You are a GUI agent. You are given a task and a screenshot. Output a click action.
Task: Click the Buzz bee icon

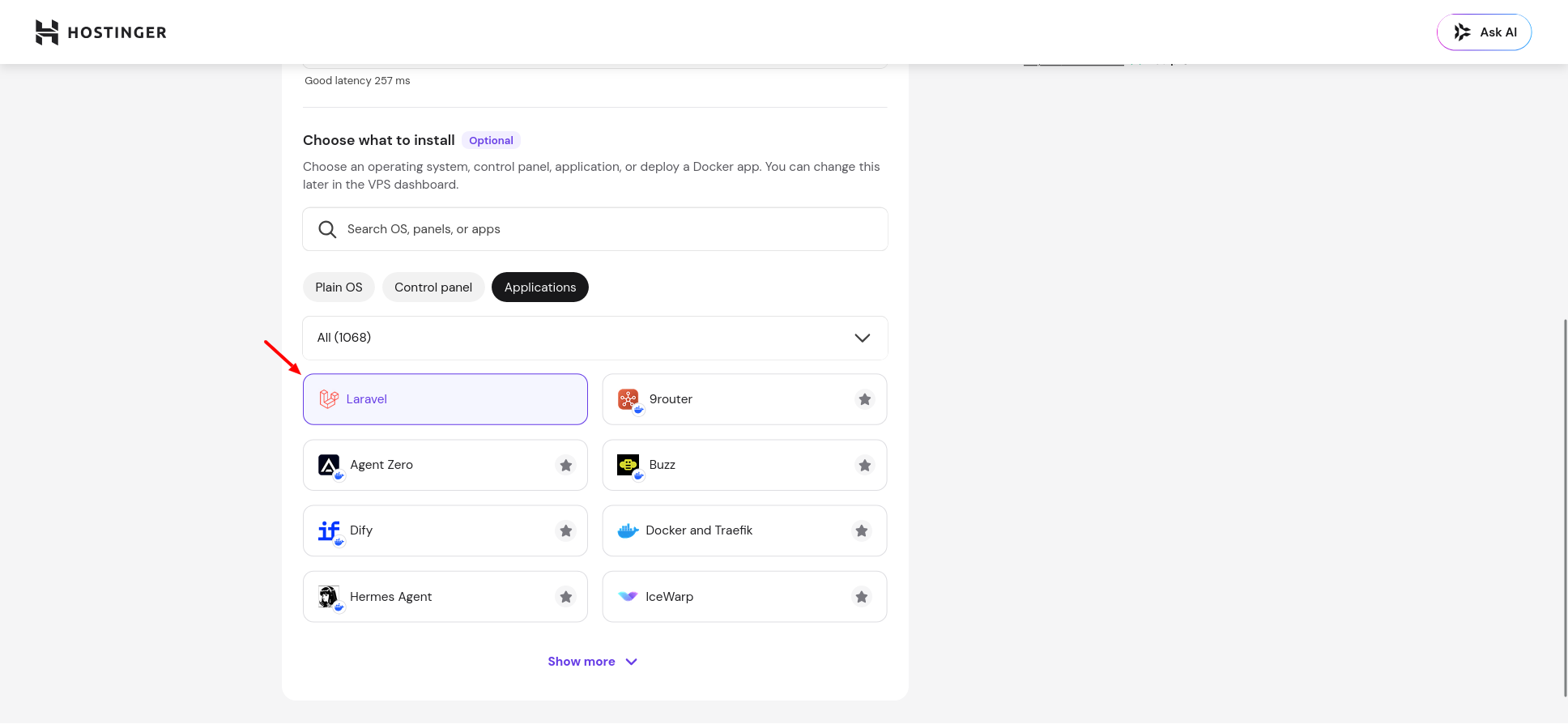(628, 465)
